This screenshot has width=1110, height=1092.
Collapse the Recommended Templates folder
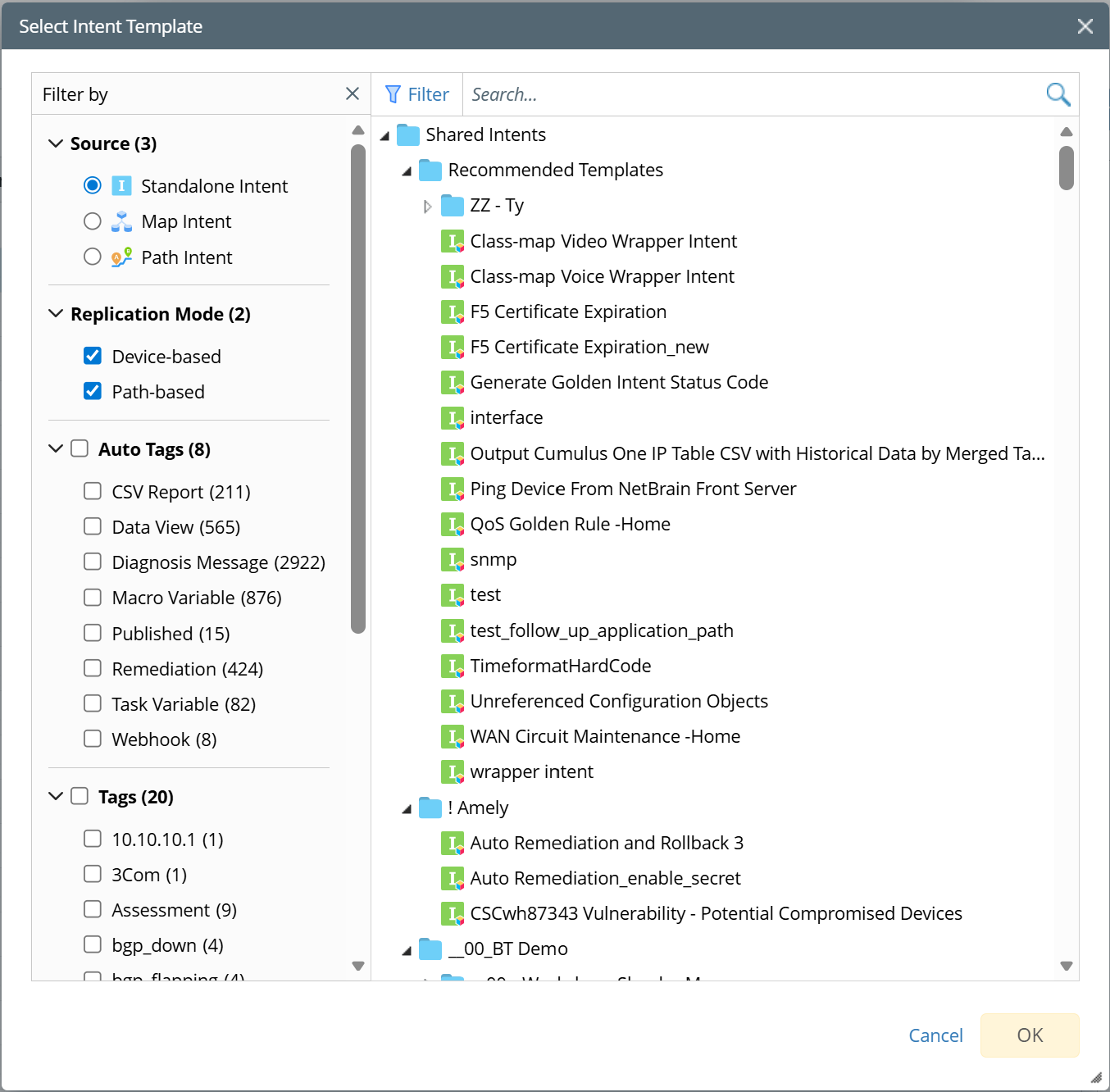[407, 171]
